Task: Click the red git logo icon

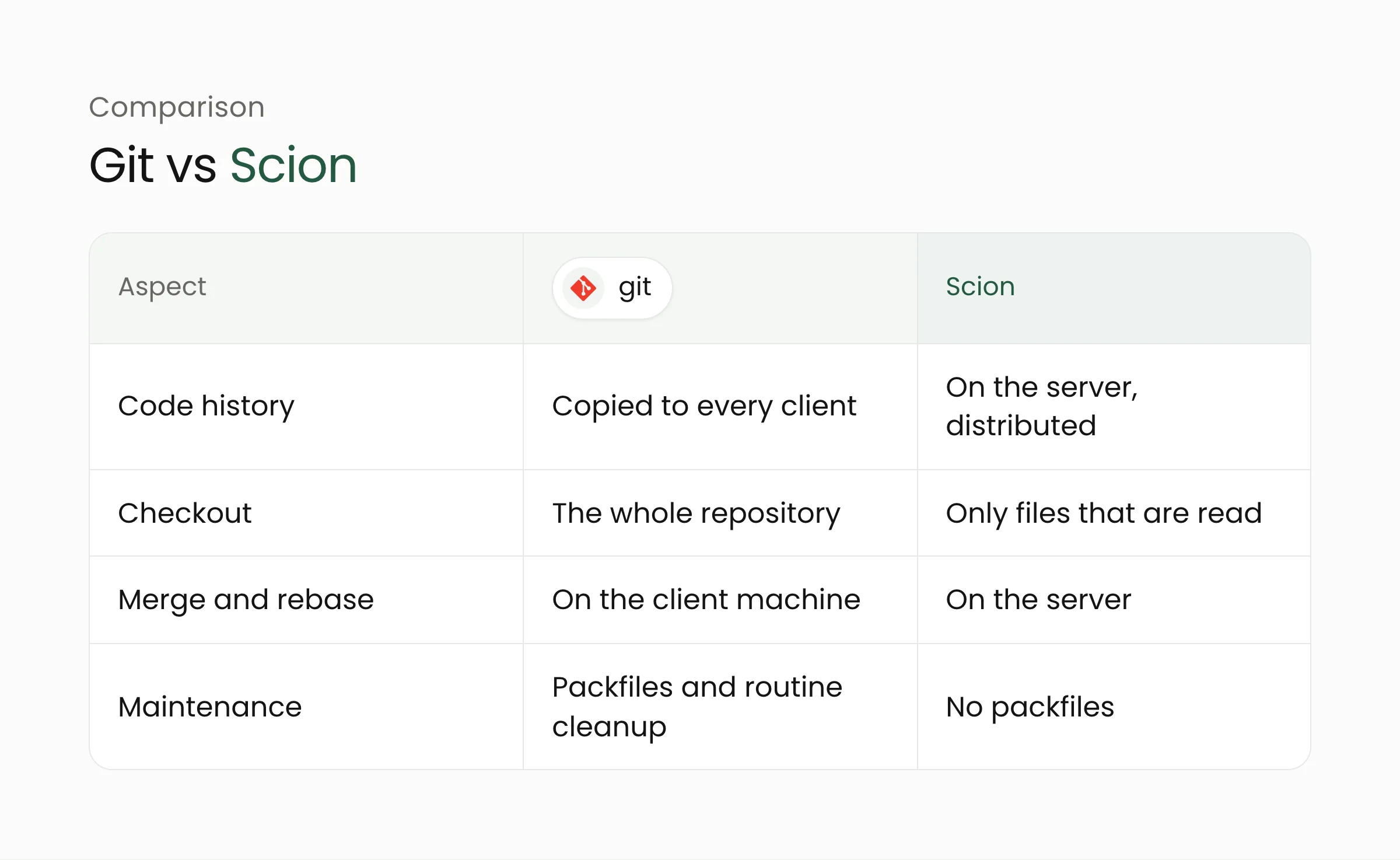Action: coord(583,288)
